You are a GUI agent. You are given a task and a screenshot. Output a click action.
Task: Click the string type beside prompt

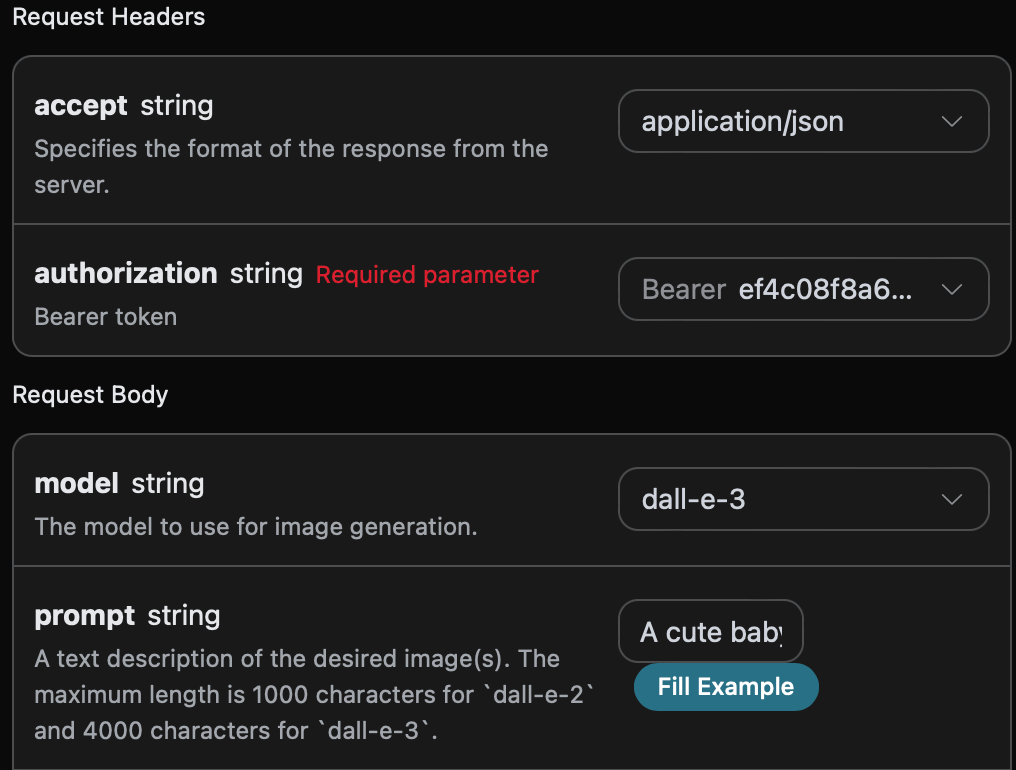click(184, 616)
